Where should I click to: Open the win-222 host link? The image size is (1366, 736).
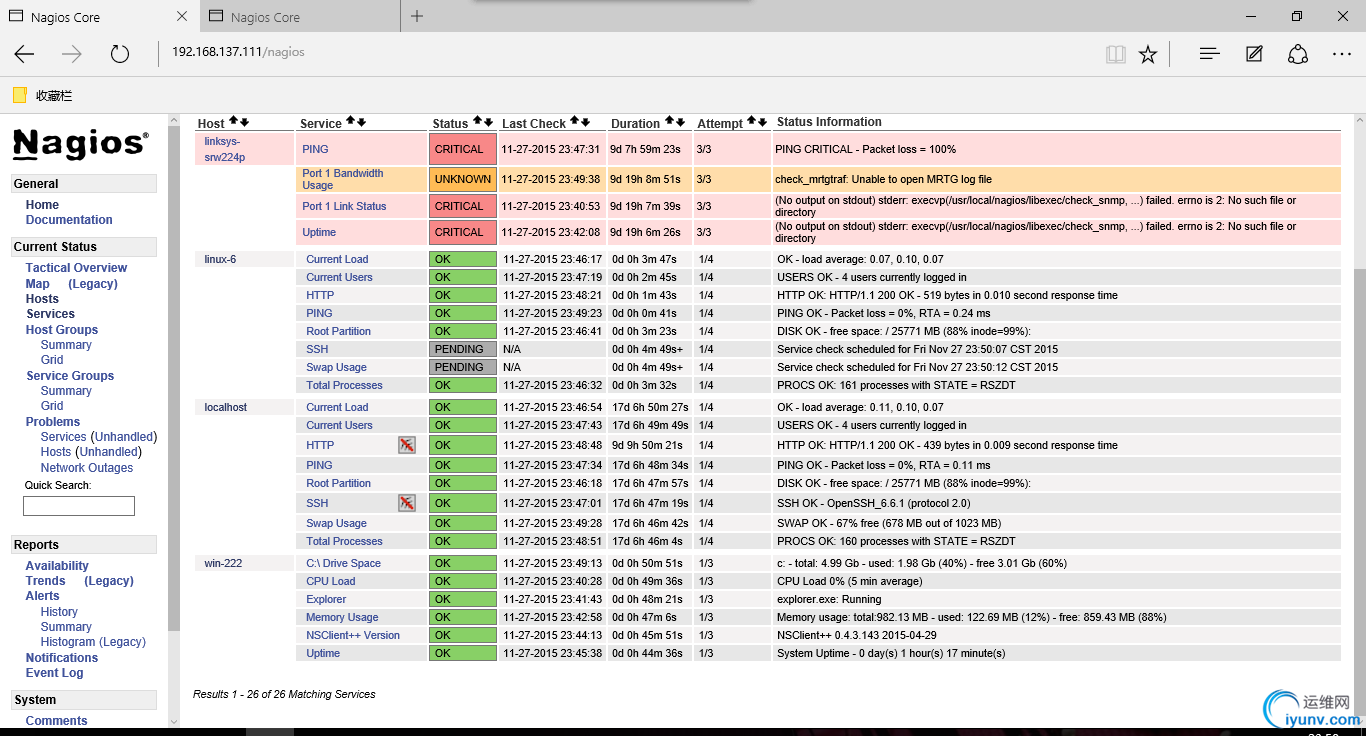(x=223, y=563)
